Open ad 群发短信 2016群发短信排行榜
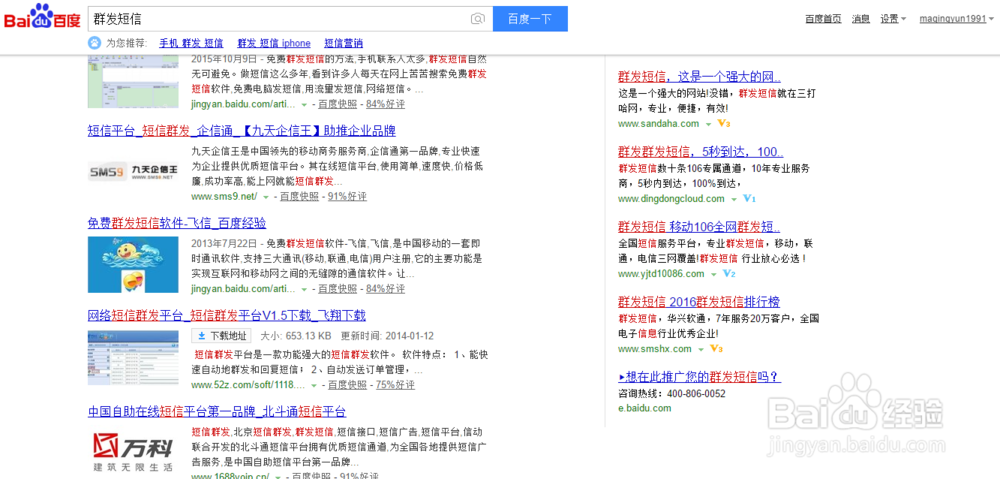Viewport: 1000px width, 479px height. point(699,302)
